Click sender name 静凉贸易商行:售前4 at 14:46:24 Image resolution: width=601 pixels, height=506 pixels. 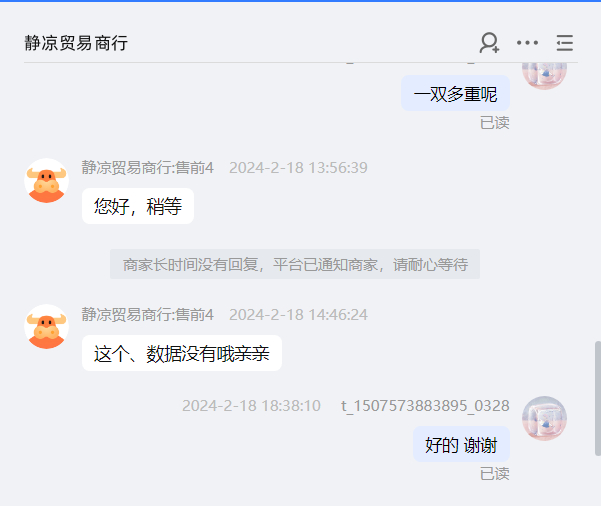point(148,315)
